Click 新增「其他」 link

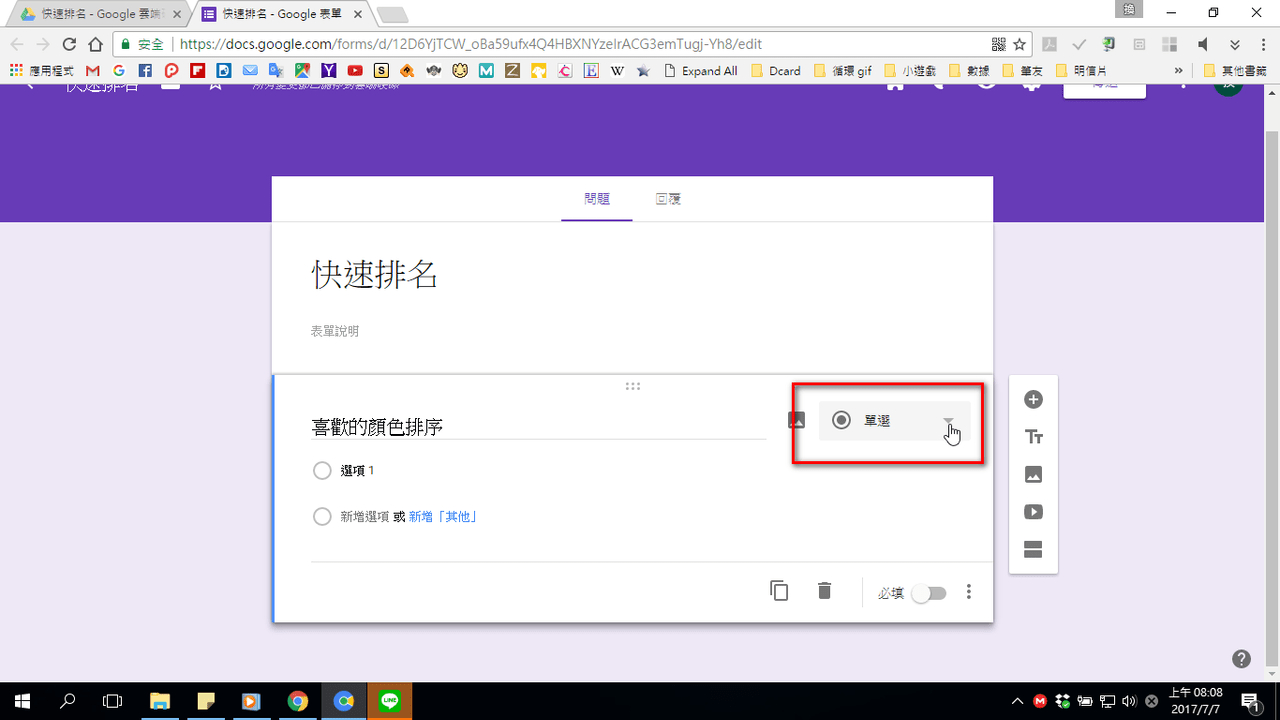(x=442, y=517)
